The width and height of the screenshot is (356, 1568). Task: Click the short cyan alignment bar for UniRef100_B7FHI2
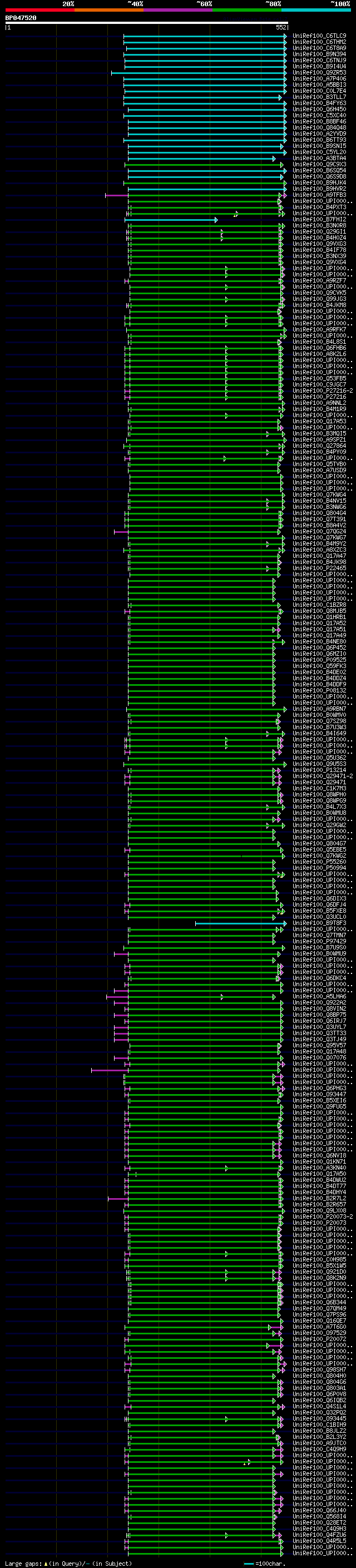[171, 220]
